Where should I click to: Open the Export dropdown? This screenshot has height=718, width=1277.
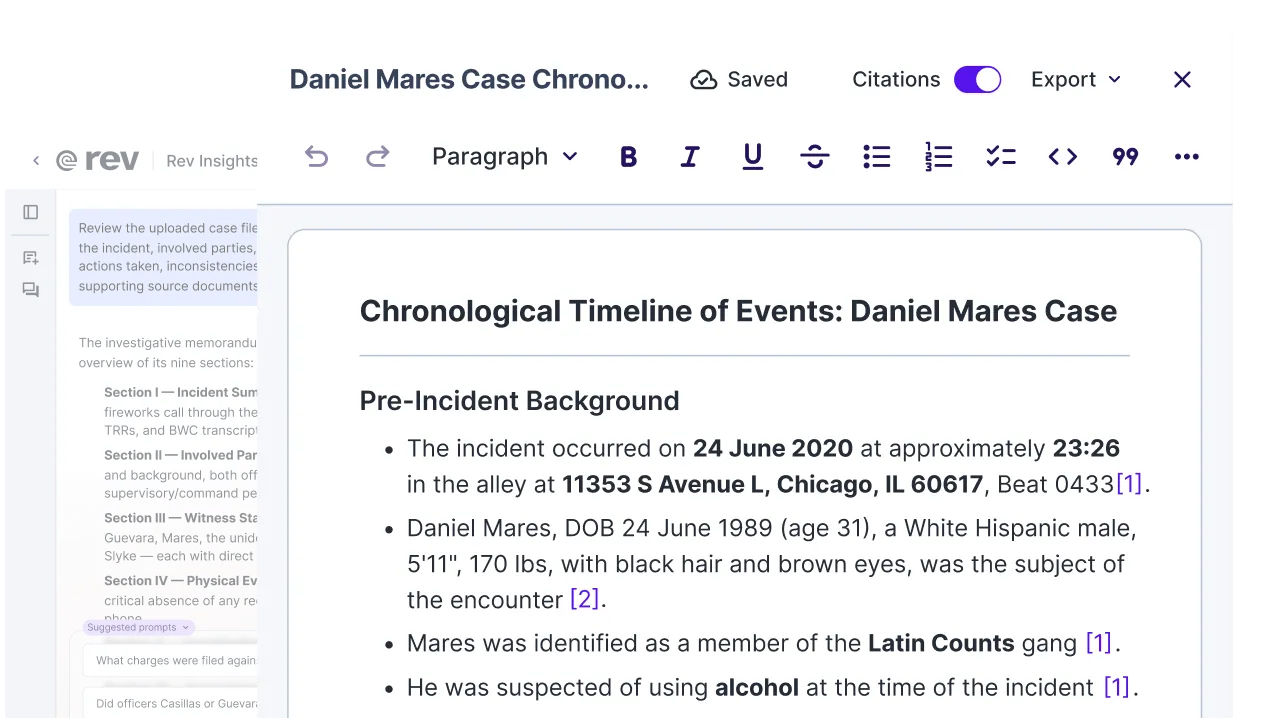coord(1076,80)
